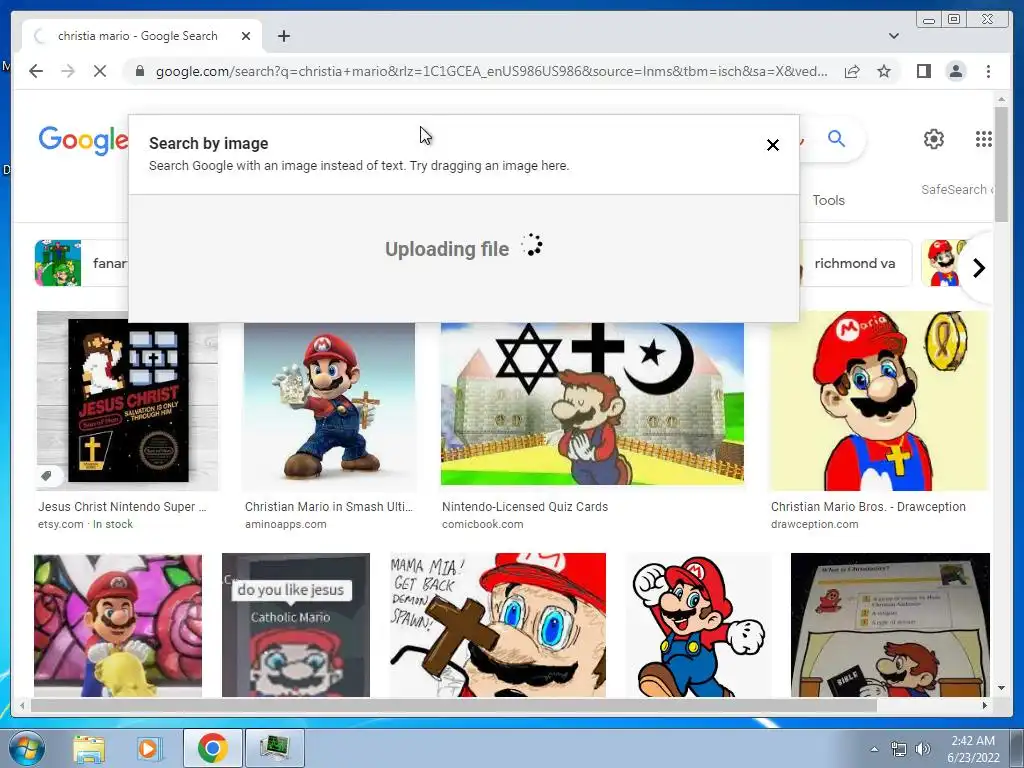Click the aminoapps.com source link
The image size is (1024, 768).
click(x=285, y=524)
